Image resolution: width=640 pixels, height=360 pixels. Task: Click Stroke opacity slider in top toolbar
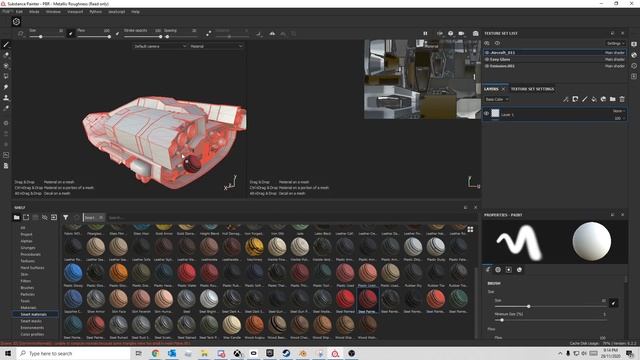[x=143, y=37]
